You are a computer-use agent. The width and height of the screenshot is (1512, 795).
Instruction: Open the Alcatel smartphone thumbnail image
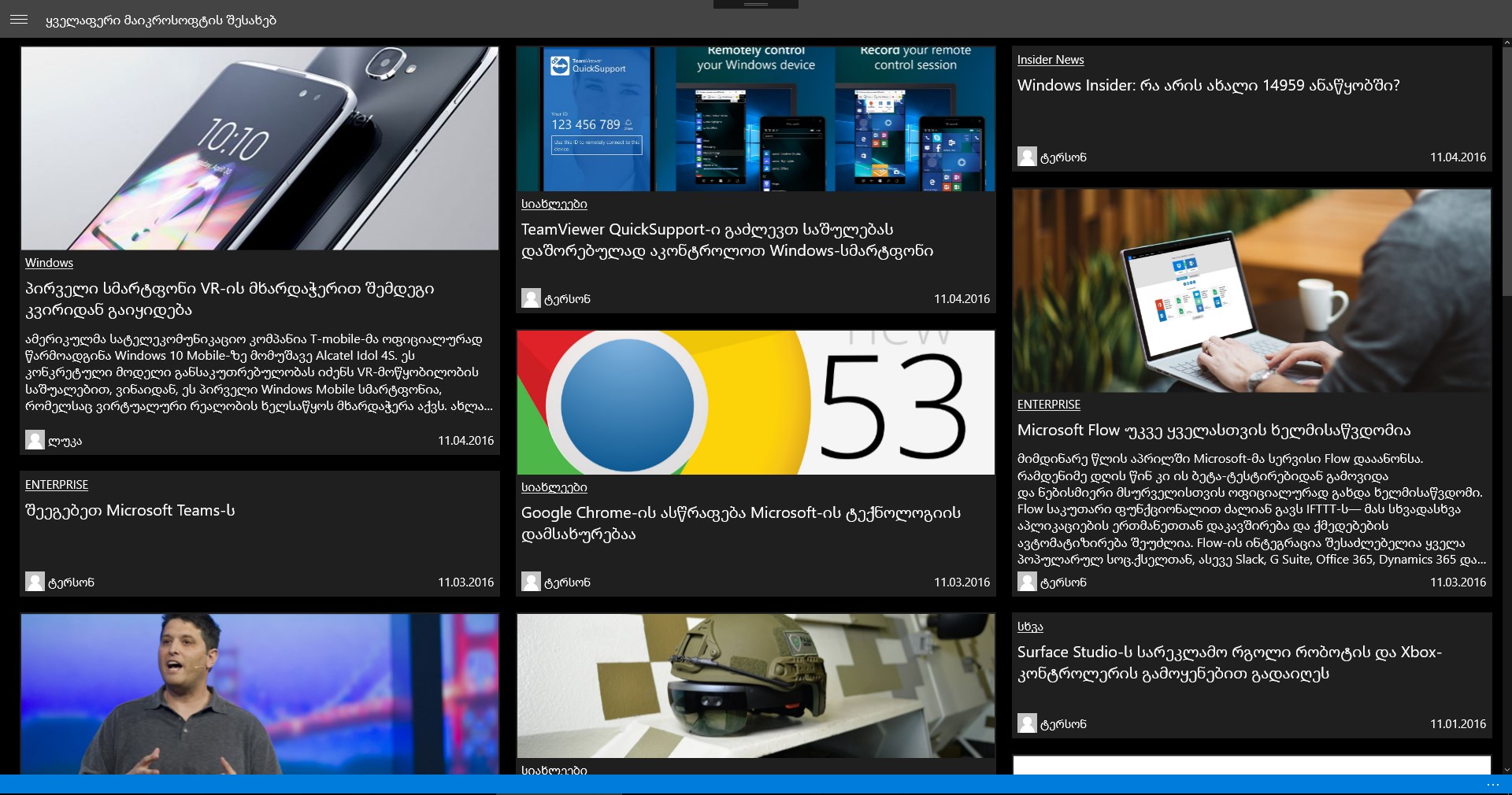260,149
